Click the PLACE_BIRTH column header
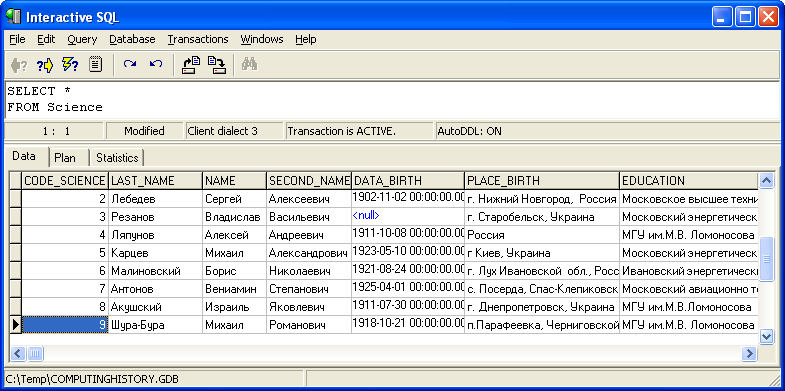Screen dimensions: 785x391 pos(542,180)
